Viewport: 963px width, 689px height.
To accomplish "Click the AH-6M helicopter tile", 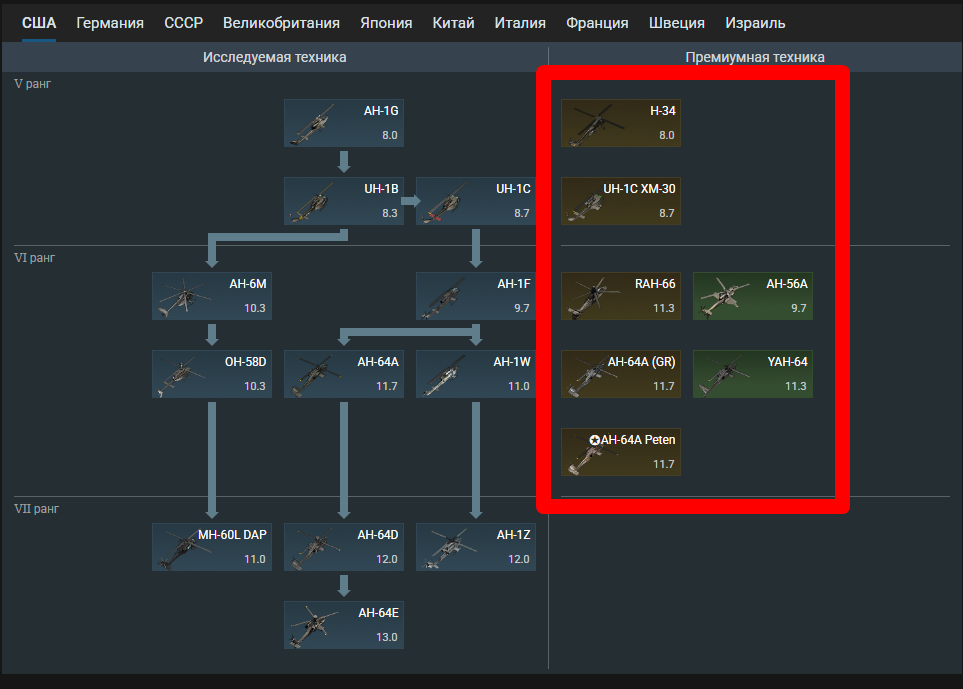I will tap(212, 296).
